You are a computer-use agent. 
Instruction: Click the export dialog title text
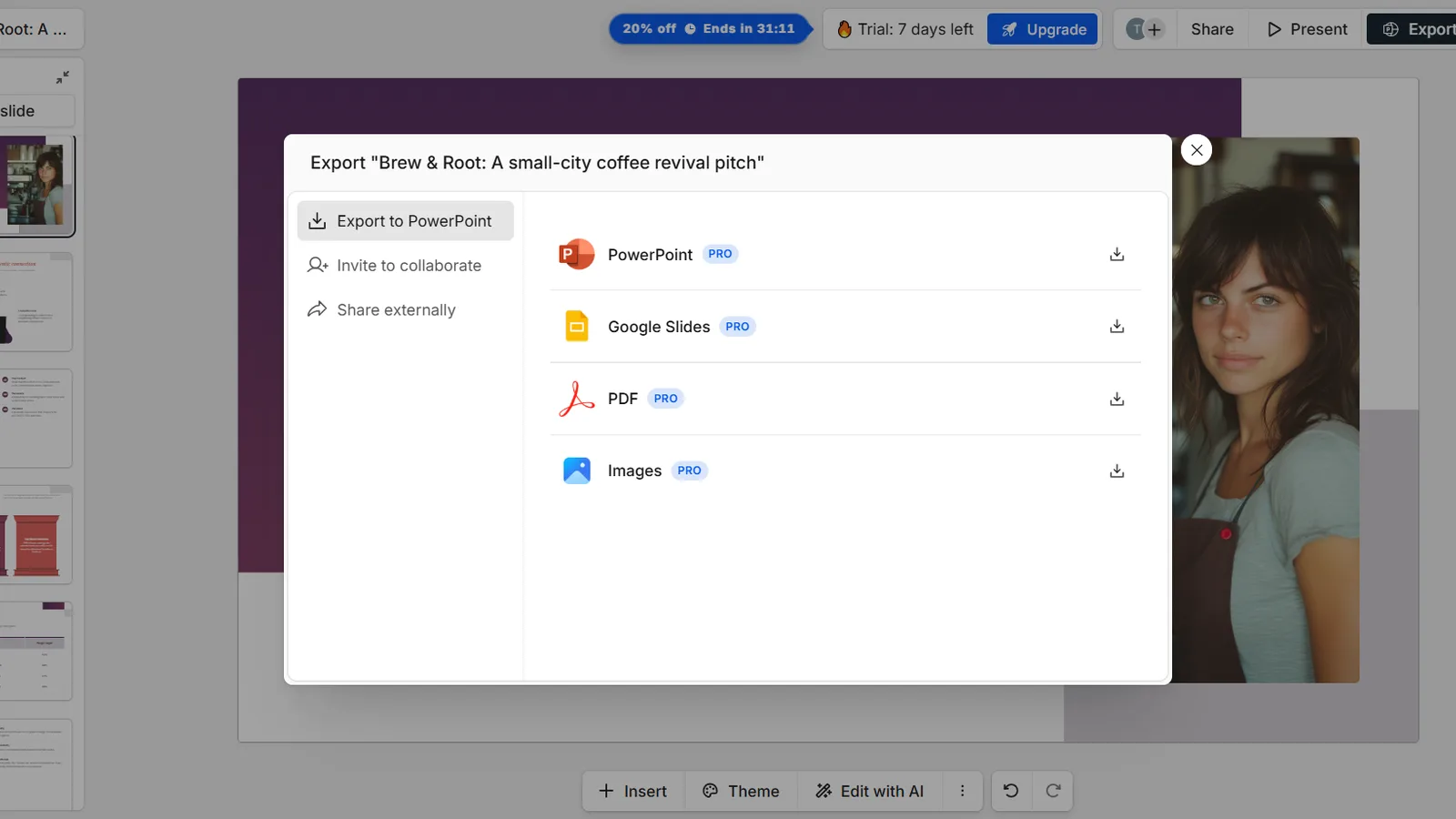point(537,163)
